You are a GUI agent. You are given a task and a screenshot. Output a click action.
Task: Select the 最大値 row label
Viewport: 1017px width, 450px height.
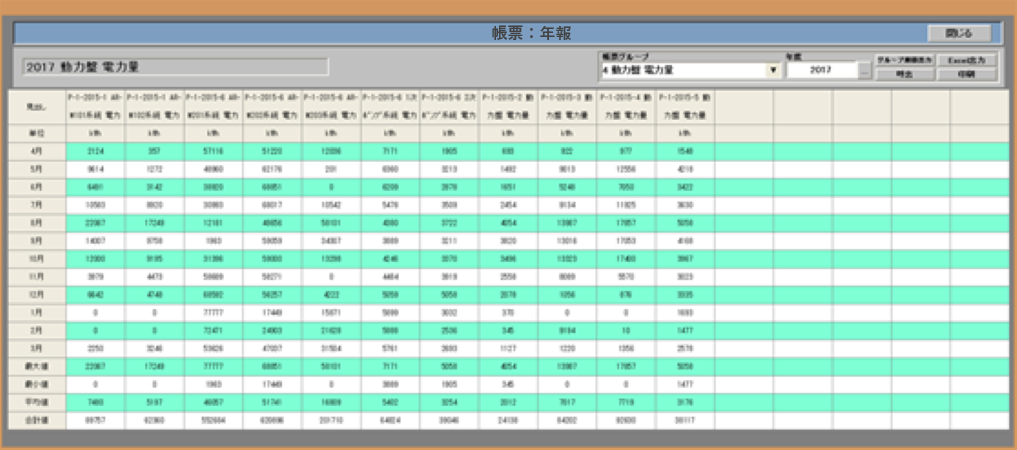point(36,367)
